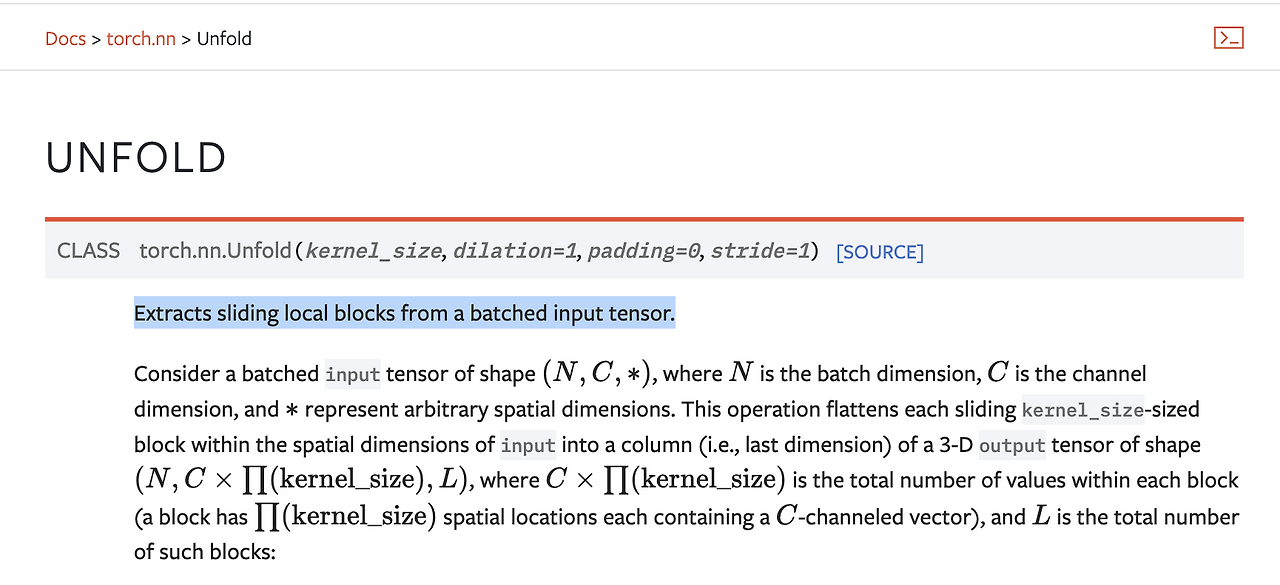Click the inline code span reading output
Viewport: 1280px width, 585px height.
tap(1012, 445)
